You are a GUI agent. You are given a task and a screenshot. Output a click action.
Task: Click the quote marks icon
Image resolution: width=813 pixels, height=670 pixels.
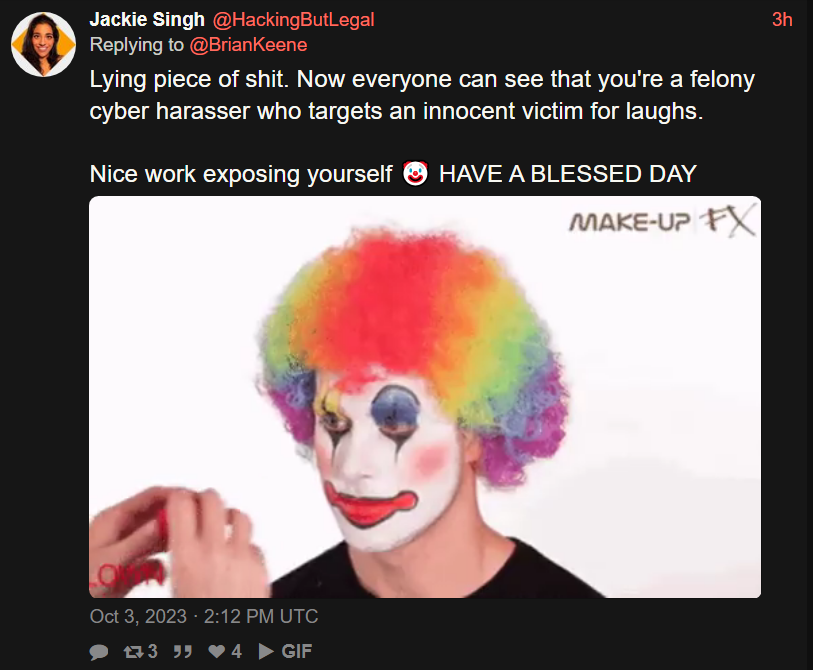183,651
